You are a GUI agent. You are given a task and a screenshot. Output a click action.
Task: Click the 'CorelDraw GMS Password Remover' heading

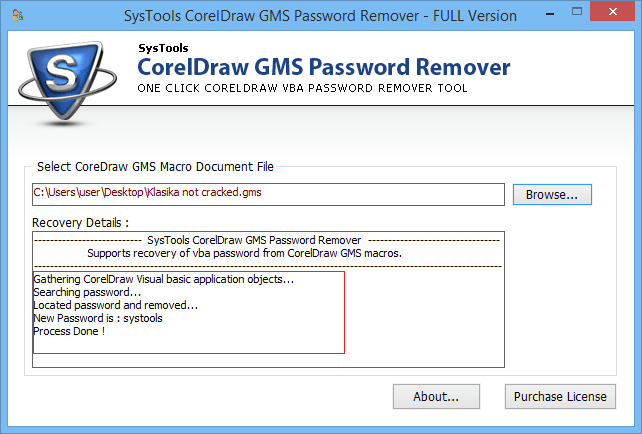point(323,68)
